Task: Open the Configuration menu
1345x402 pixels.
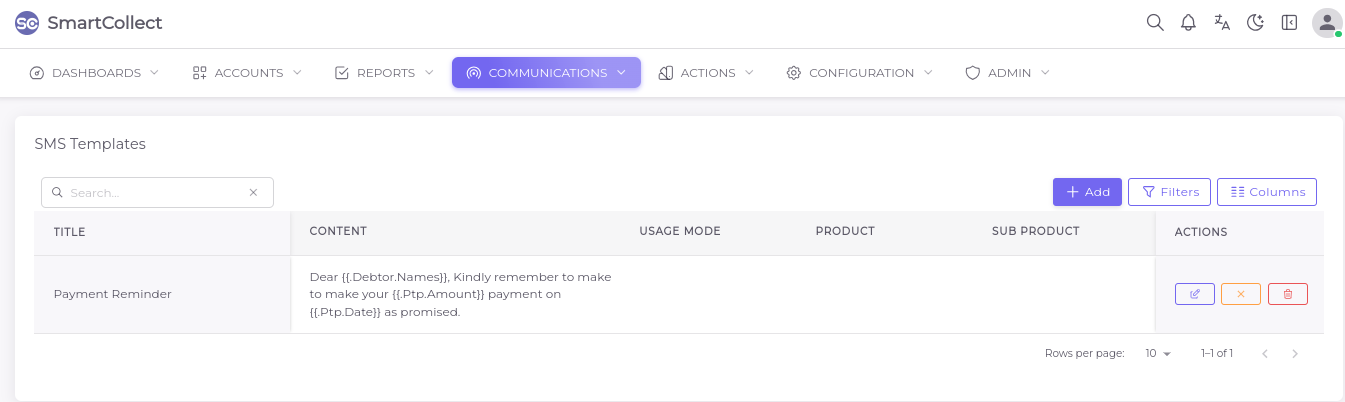Action: [859, 73]
